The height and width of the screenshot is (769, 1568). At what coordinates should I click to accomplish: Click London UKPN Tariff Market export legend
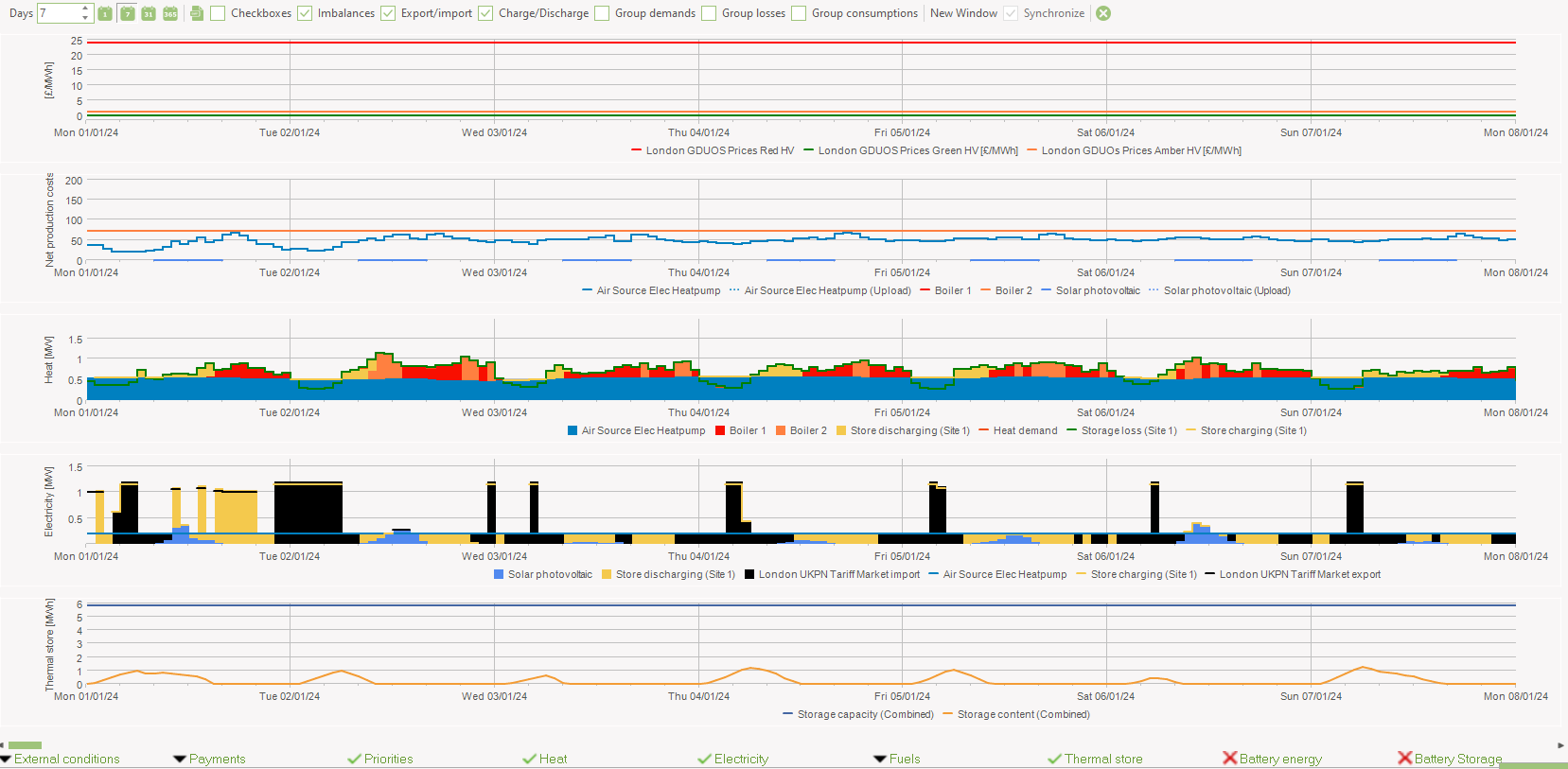coord(1293,574)
